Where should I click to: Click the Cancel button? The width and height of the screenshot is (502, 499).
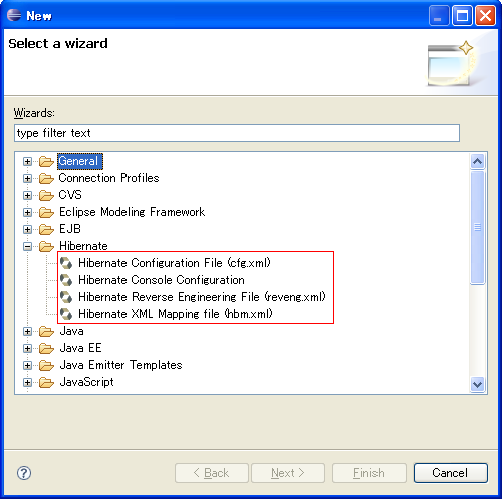(x=451, y=473)
